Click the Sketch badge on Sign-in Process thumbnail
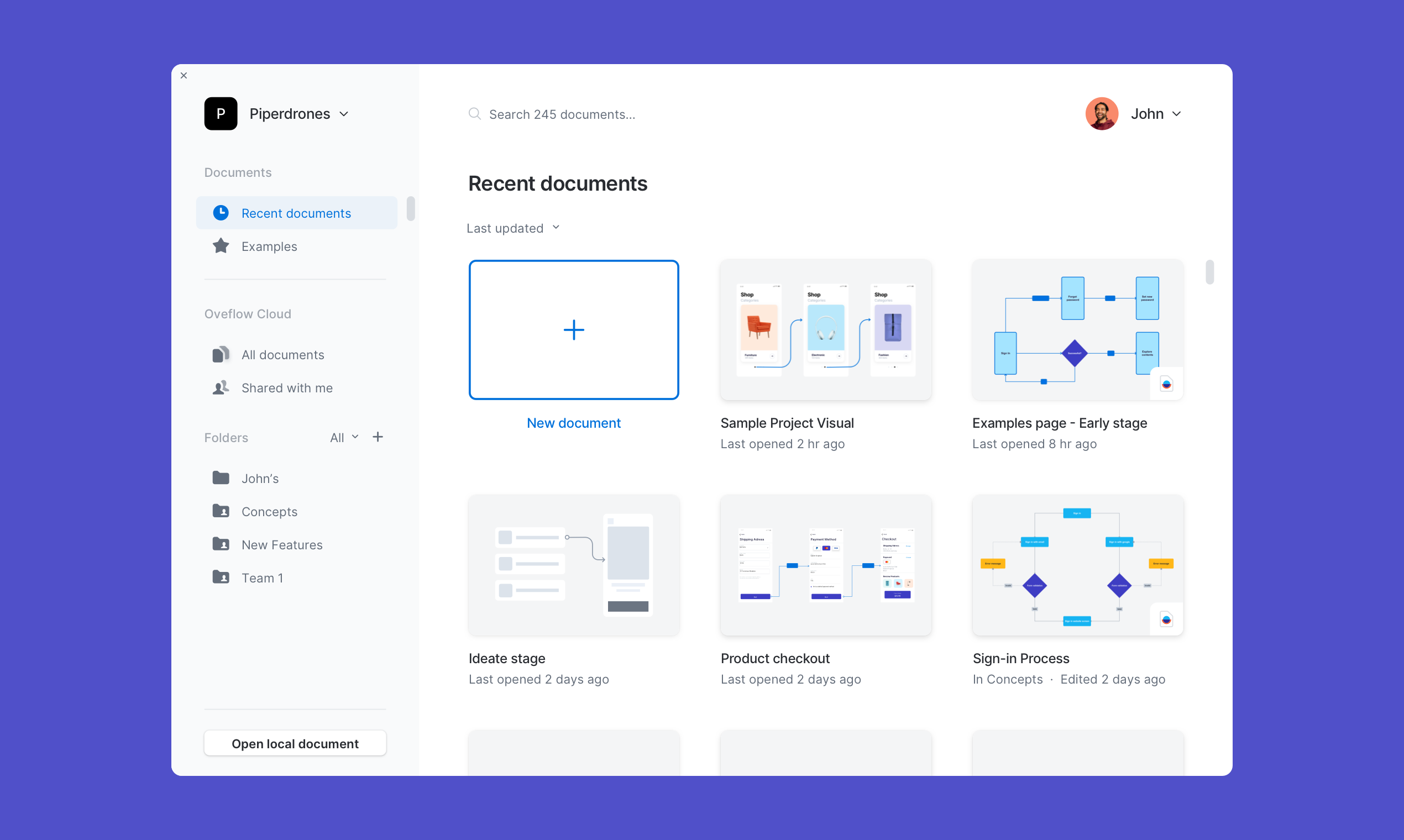 1166,620
